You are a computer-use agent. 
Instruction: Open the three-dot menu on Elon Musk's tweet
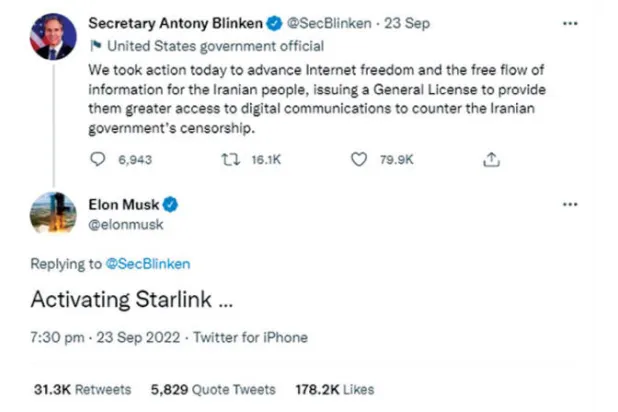pos(570,204)
